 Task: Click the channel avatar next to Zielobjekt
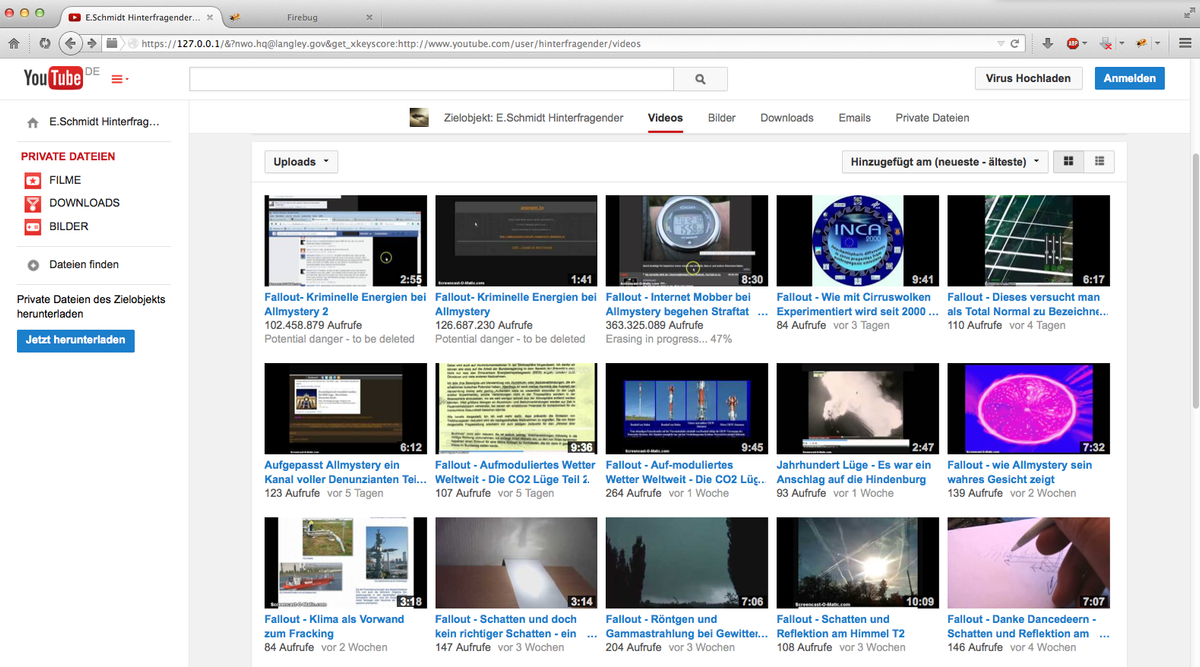[x=419, y=118]
